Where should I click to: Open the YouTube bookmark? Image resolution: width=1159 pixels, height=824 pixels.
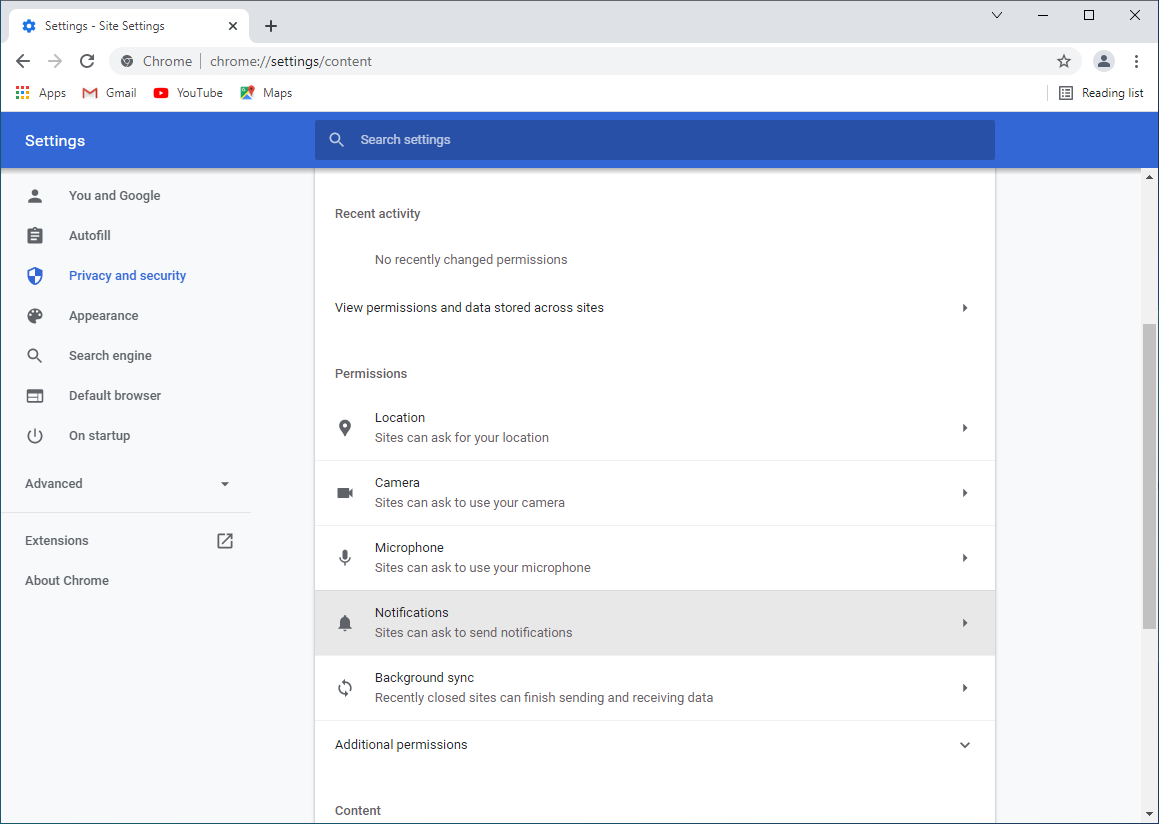click(188, 93)
